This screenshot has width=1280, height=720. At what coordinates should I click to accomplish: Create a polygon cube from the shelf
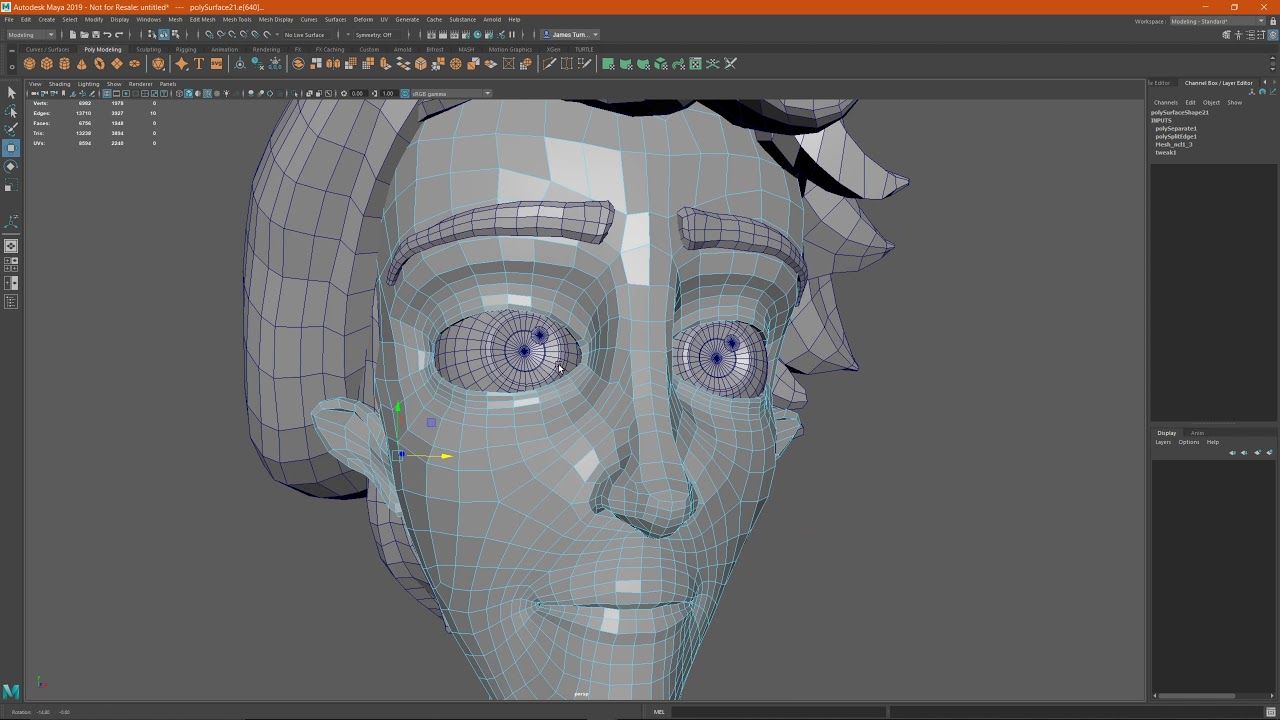(47, 64)
